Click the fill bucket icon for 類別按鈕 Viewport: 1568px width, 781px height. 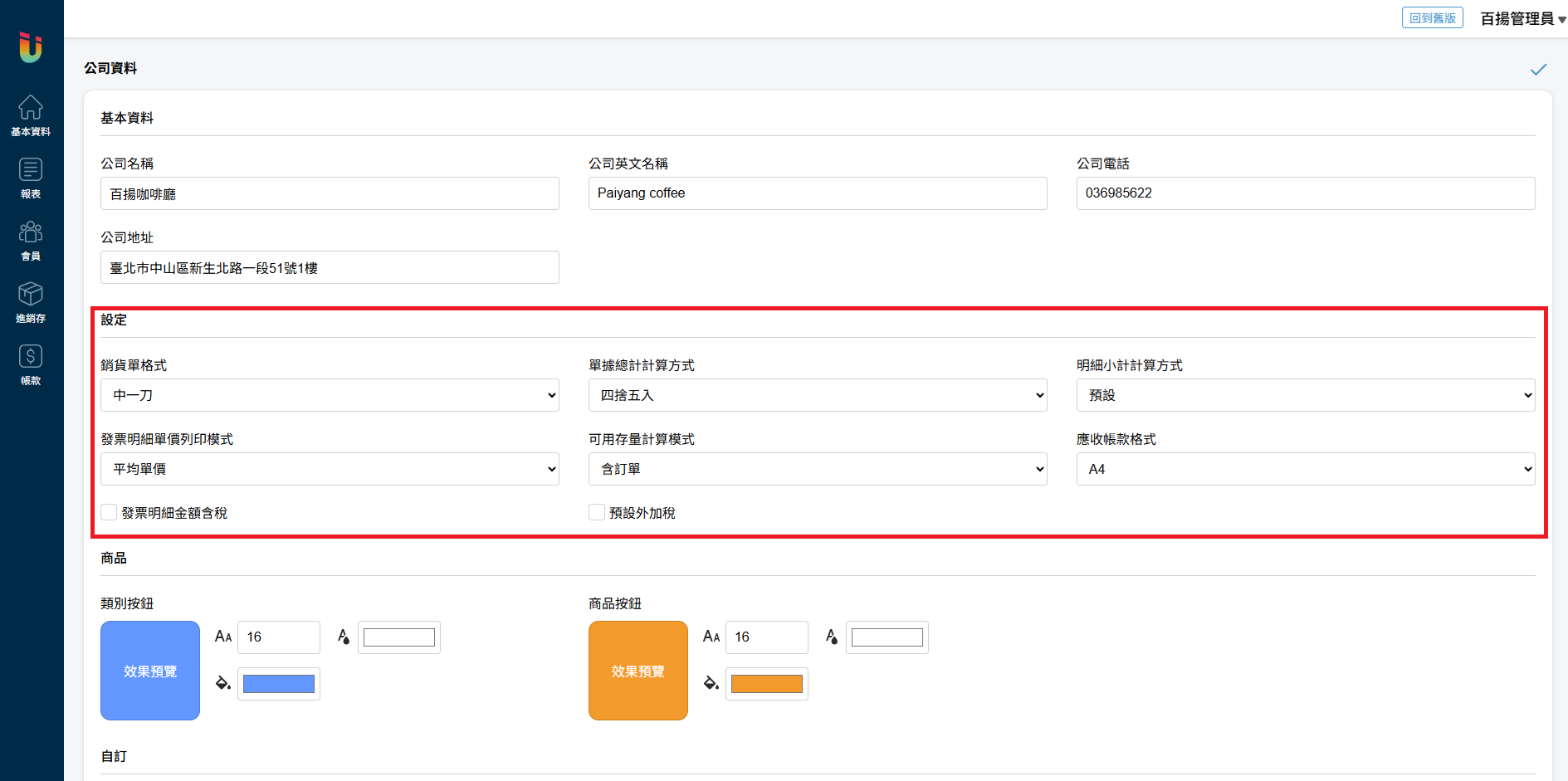pos(223,683)
